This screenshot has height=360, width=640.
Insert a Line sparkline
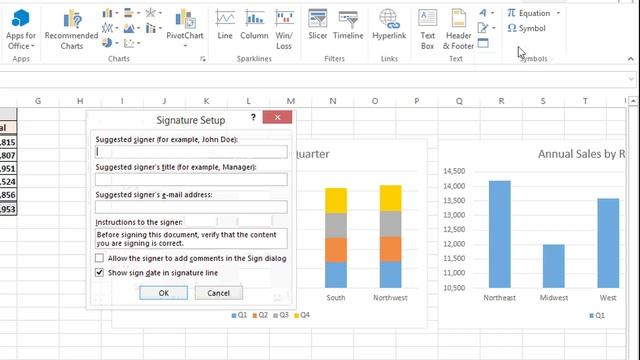(x=225, y=24)
